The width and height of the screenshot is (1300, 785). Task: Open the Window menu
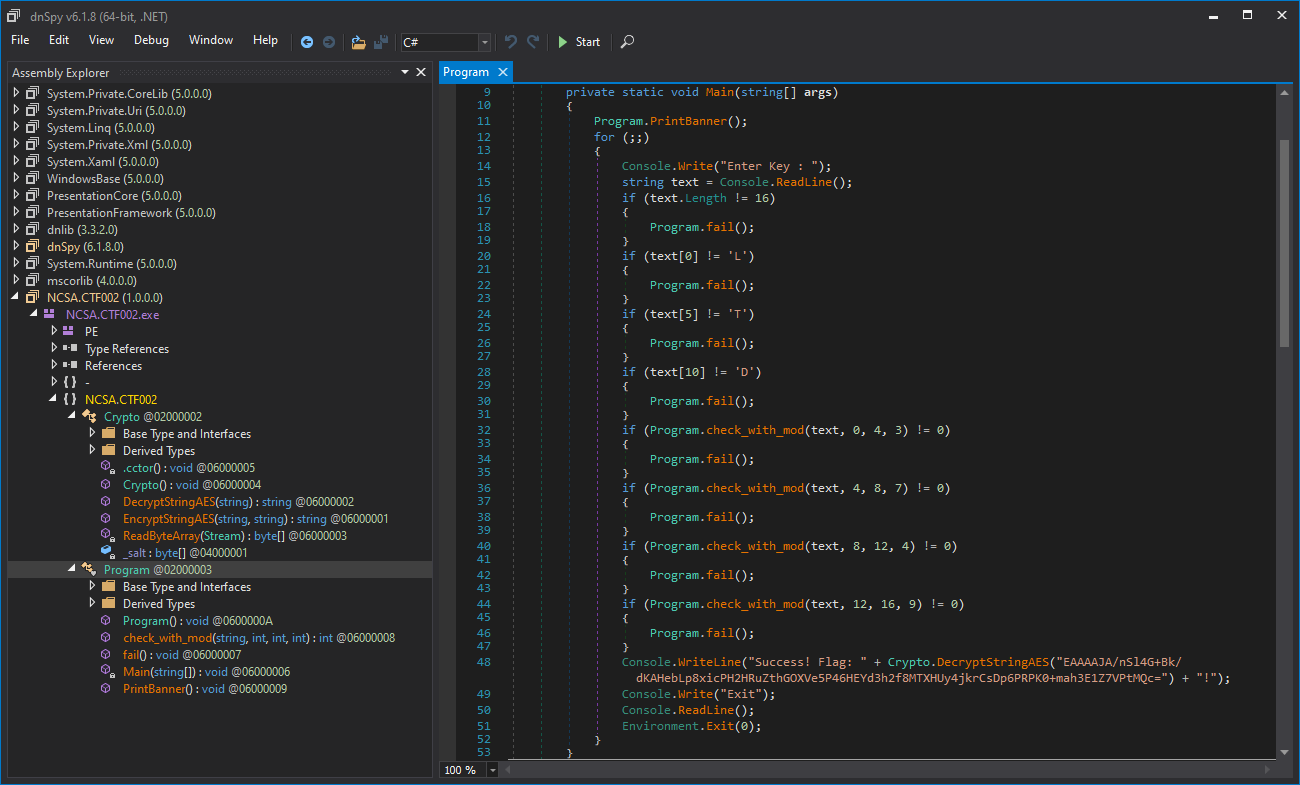[211, 40]
